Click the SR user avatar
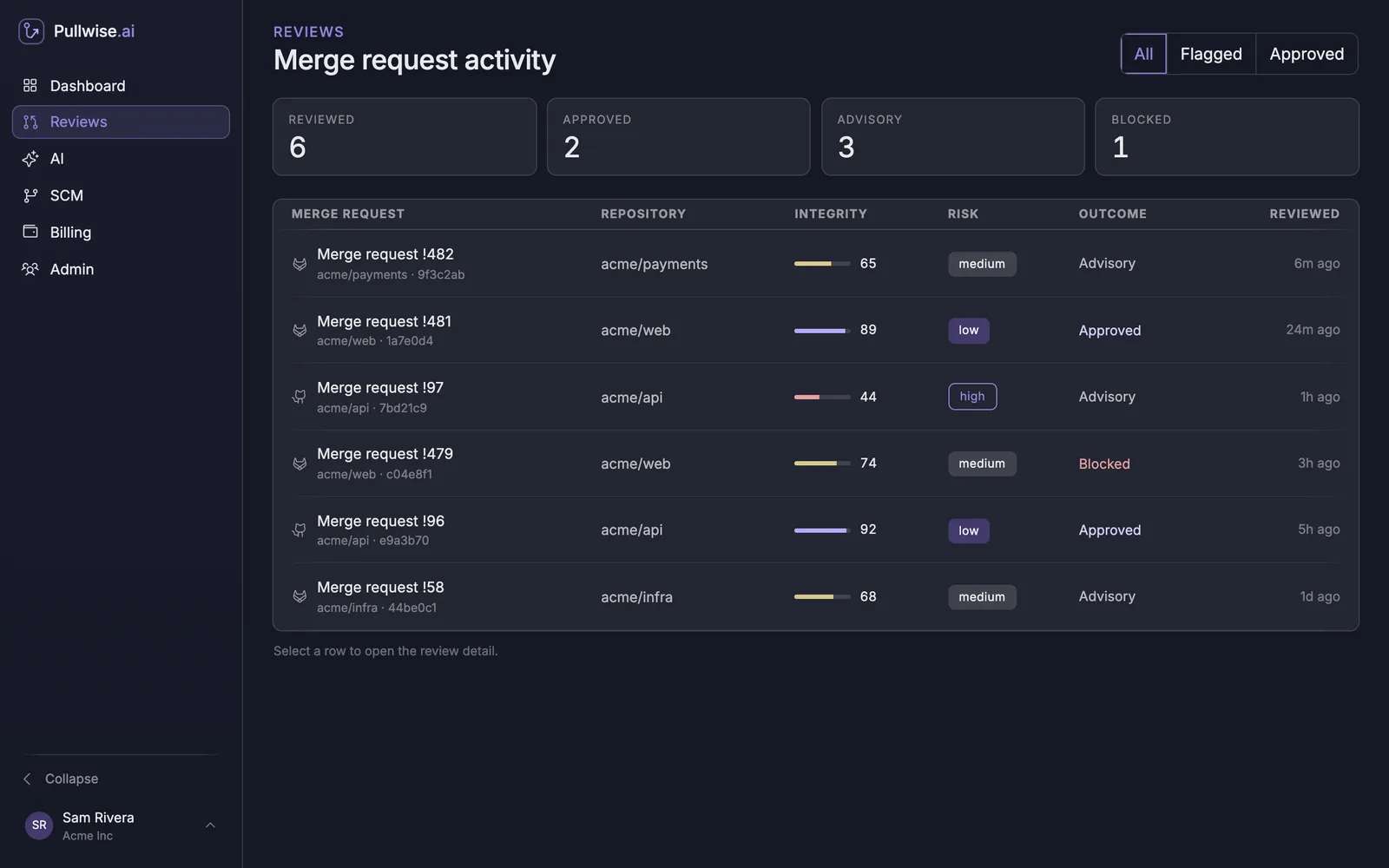The width and height of the screenshot is (1389, 868). pyautogui.click(x=39, y=825)
